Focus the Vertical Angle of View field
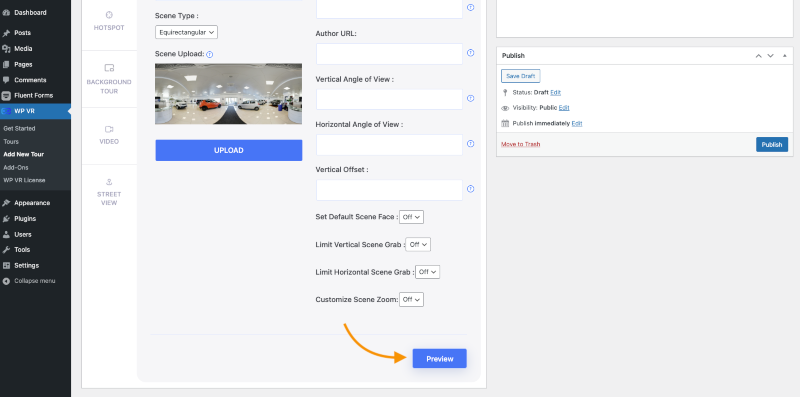Image resolution: width=800 pixels, height=397 pixels. tap(389, 99)
